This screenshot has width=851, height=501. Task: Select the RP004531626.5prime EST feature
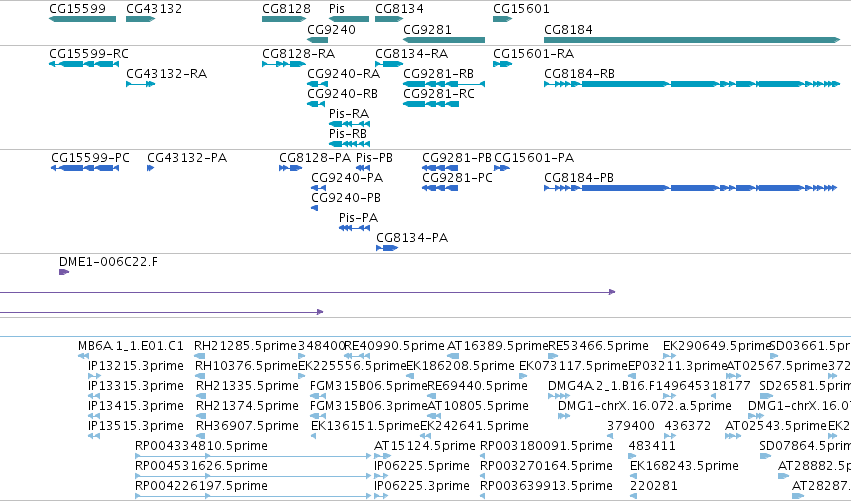click(x=253, y=476)
